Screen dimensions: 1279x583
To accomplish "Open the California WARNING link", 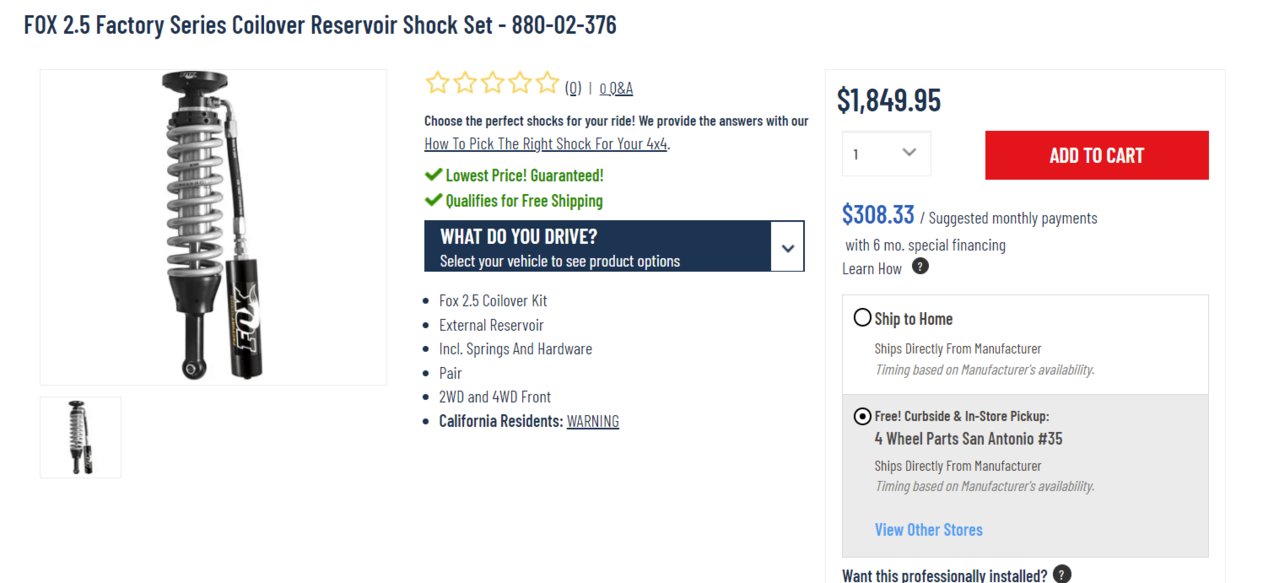I will (x=593, y=421).
